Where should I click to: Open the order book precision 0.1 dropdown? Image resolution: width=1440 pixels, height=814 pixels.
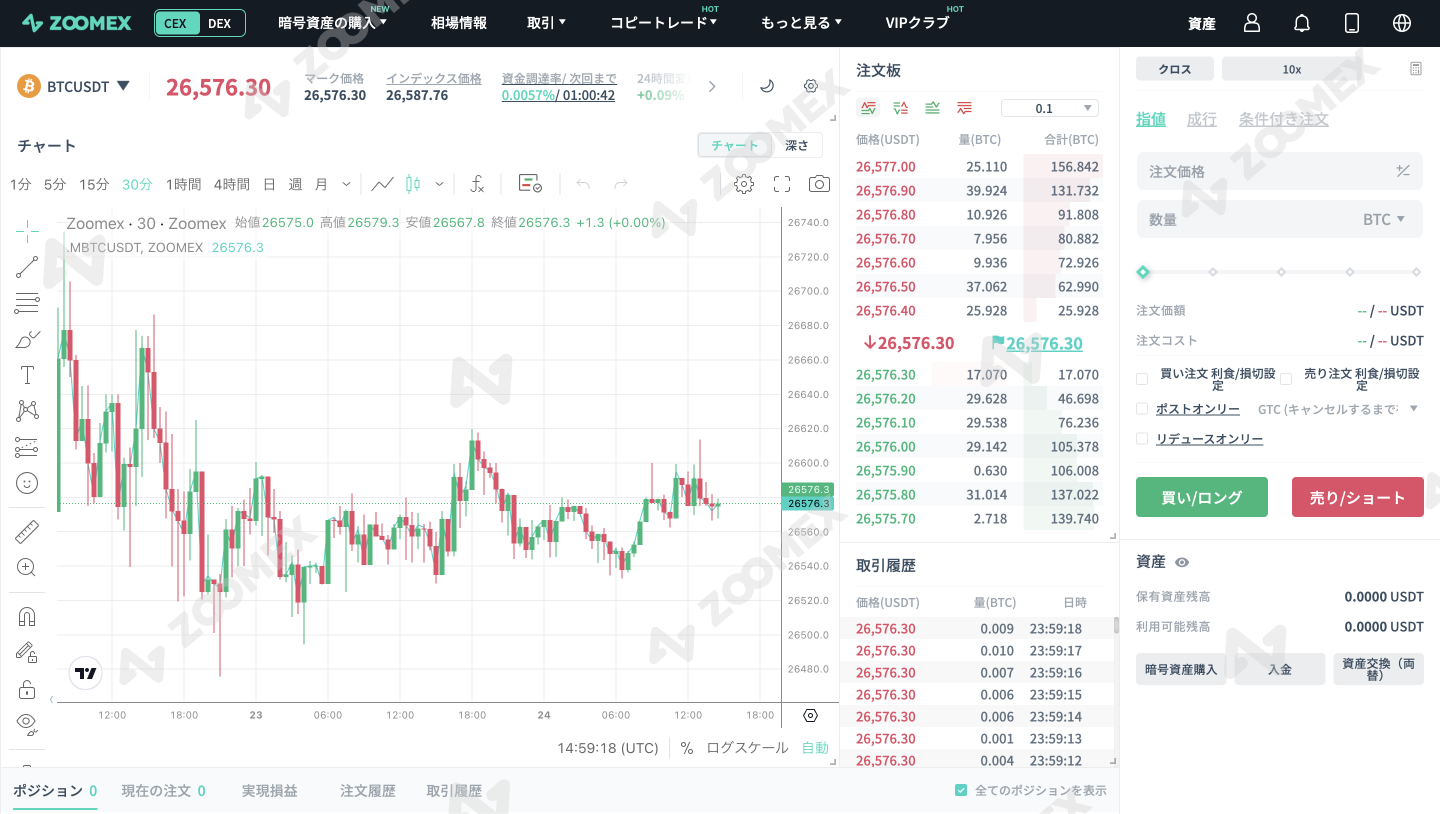(x=1049, y=107)
